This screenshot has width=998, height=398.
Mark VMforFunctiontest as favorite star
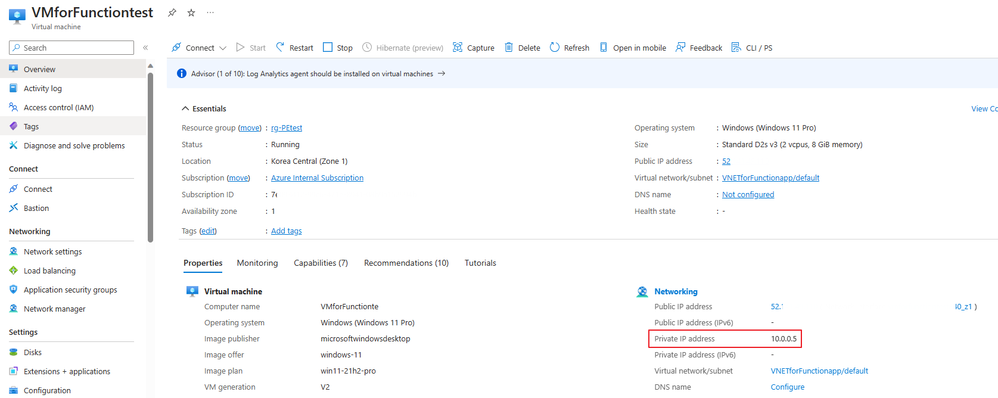click(191, 13)
